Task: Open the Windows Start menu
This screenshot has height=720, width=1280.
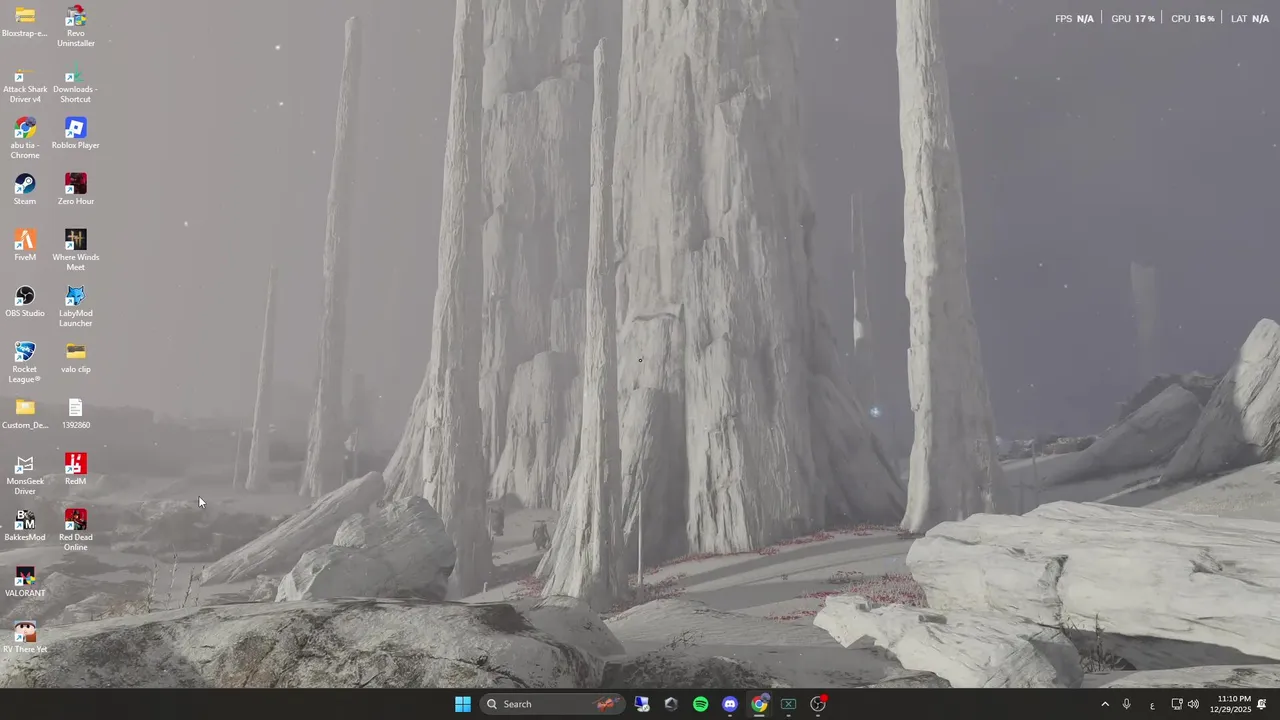Action: pos(463,704)
